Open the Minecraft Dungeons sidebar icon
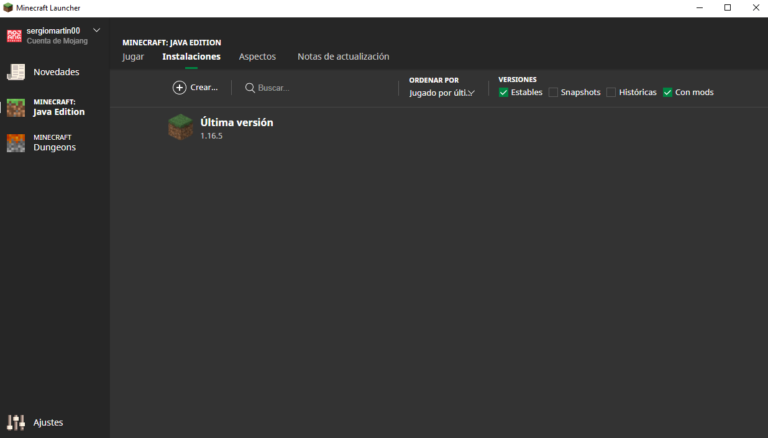Viewport: 768px width, 438px height. (16, 143)
